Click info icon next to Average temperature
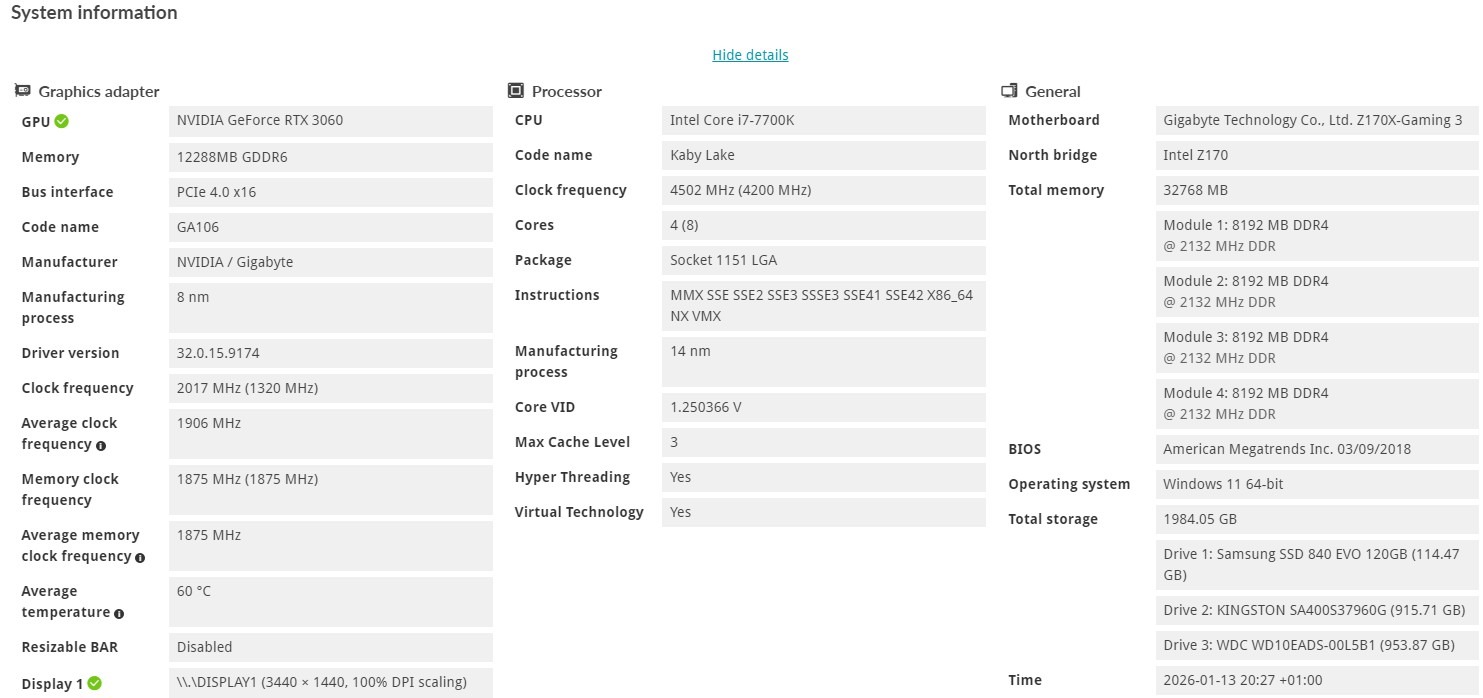 pyautogui.click(x=119, y=613)
